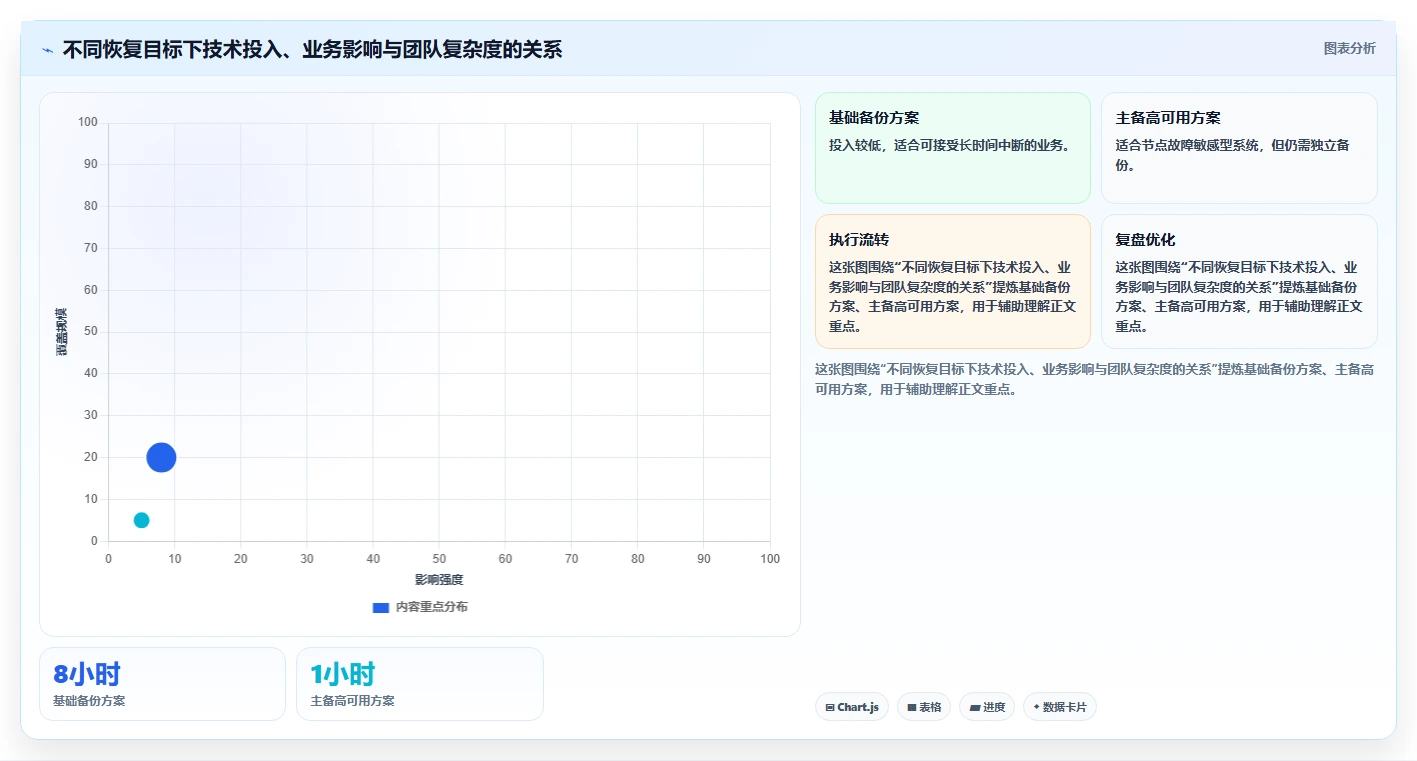Image resolution: width=1417 pixels, height=761 pixels.
Task: Open the 主备高可用方案 card at top right
Action: pos(1239,148)
